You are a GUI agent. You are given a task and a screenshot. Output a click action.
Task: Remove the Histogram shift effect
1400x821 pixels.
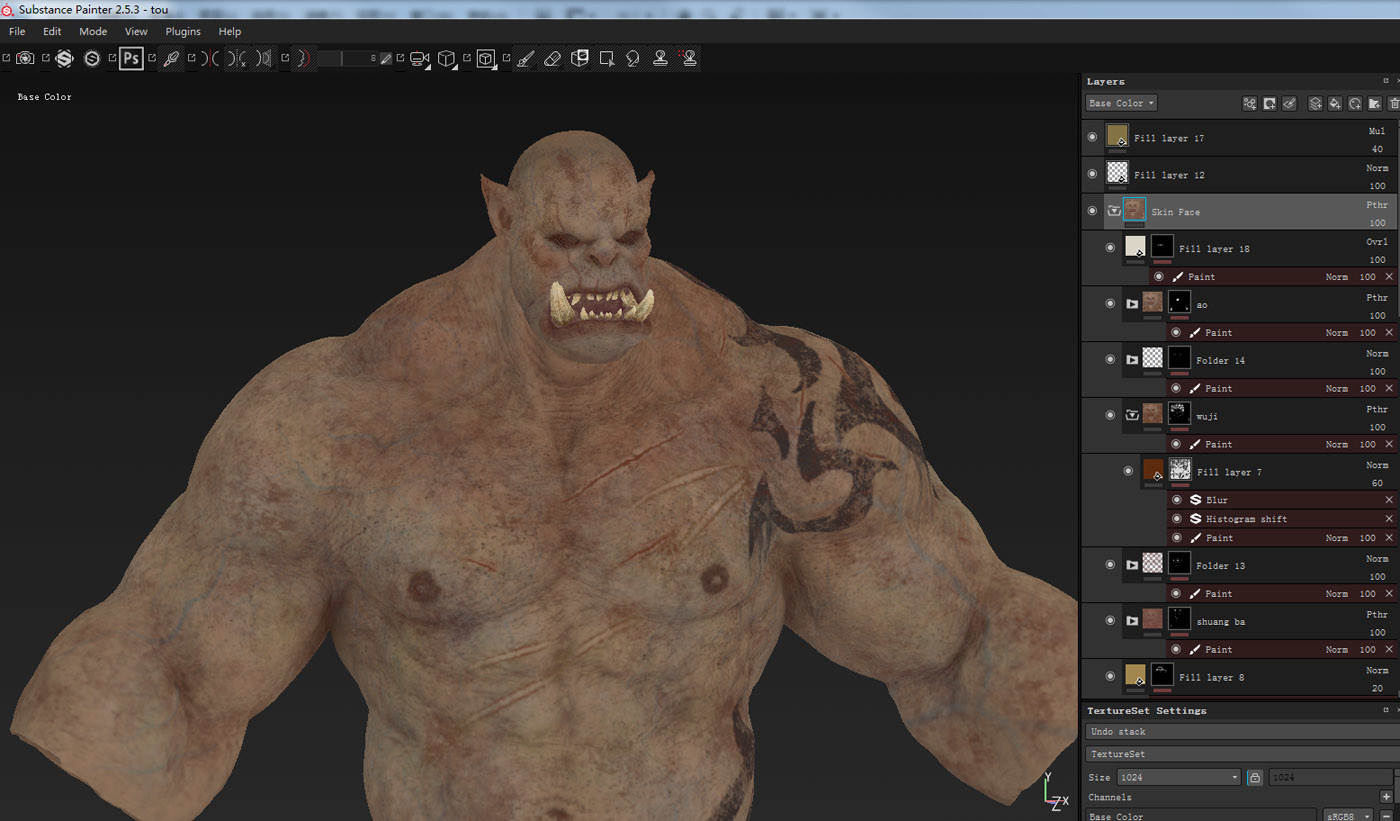coord(1389,518)
